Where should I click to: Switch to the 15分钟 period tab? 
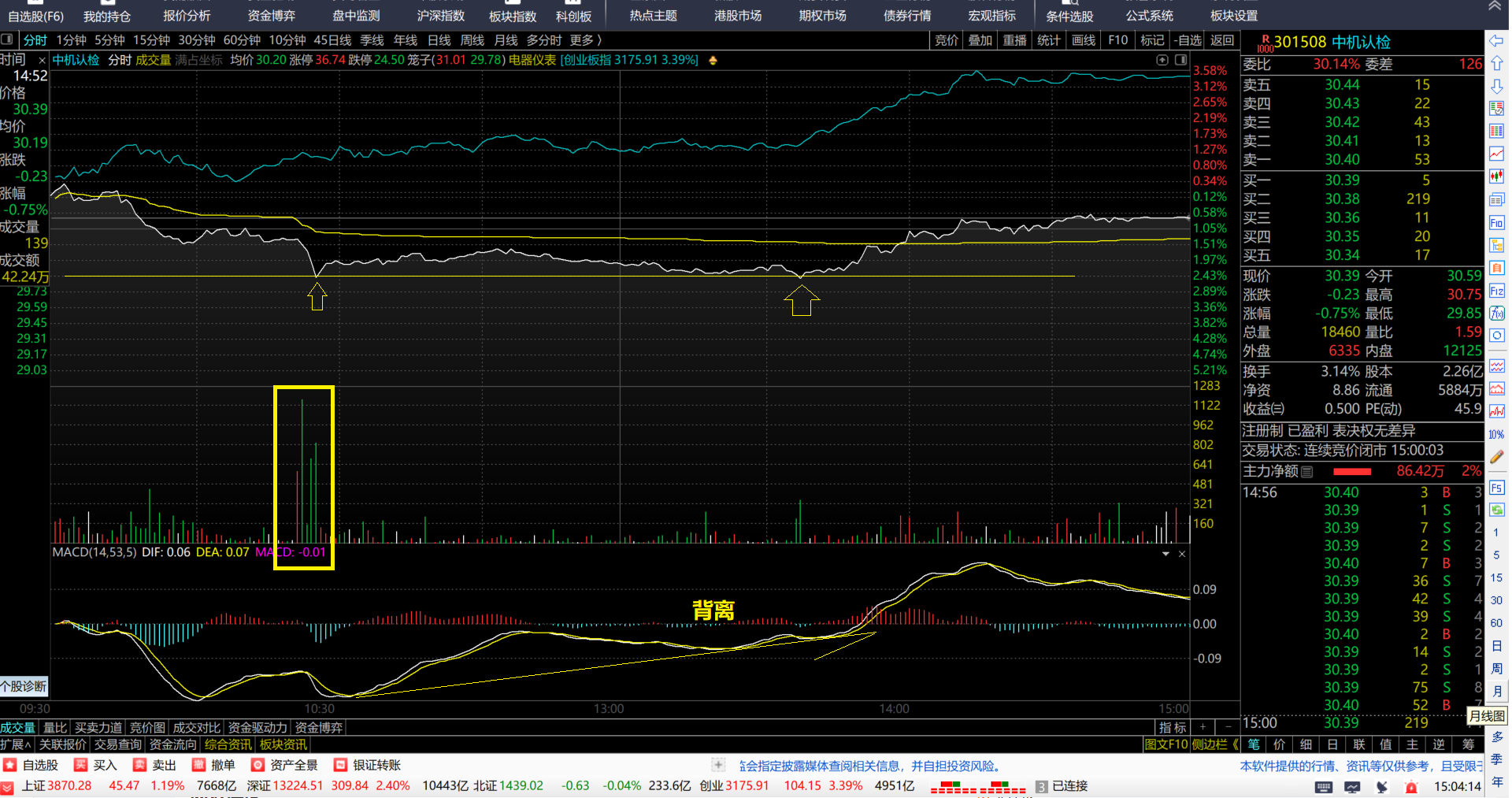click(x=151, y=40)
